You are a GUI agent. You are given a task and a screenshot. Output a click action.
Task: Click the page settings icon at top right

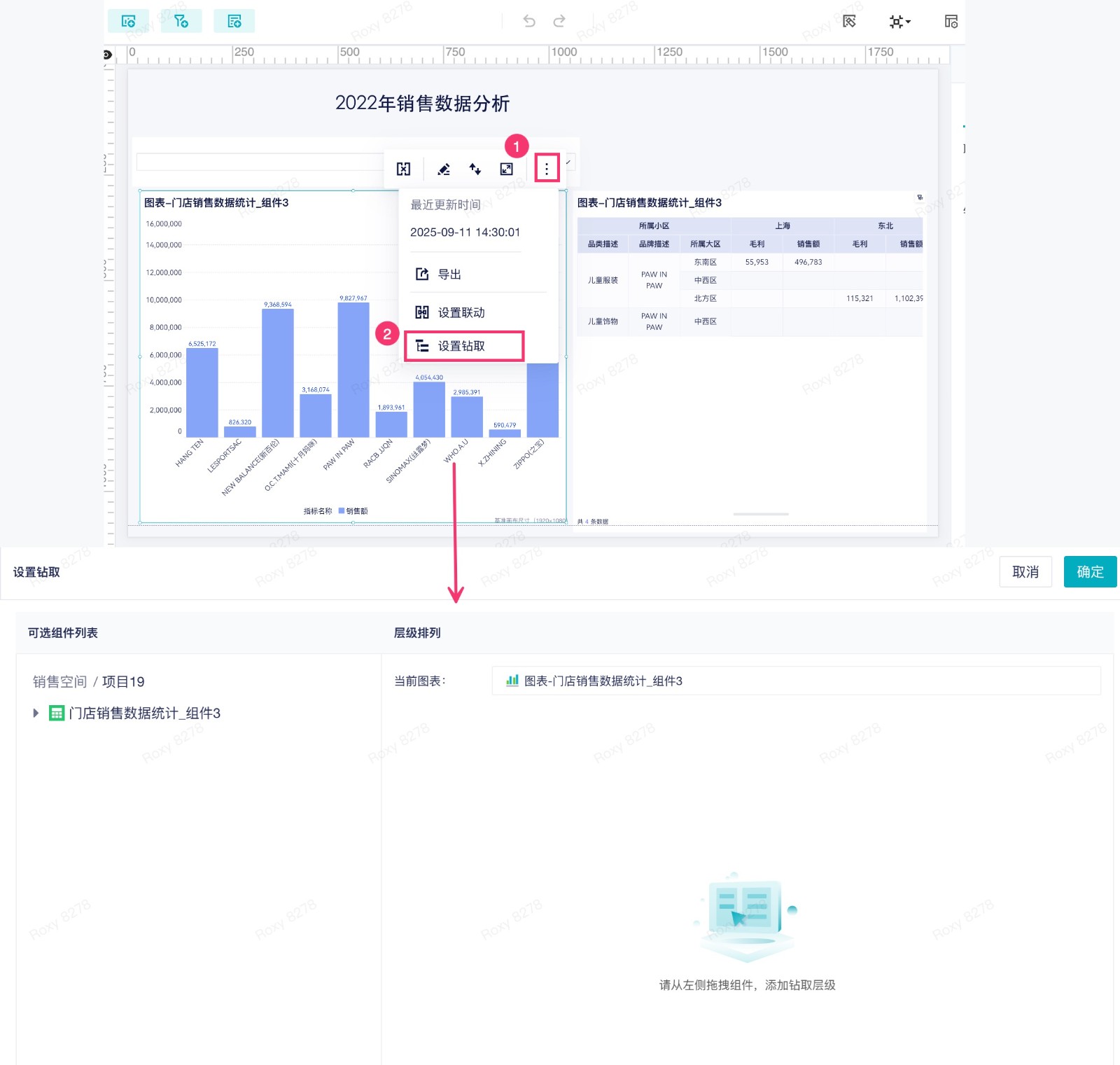(x=951, y=22)
